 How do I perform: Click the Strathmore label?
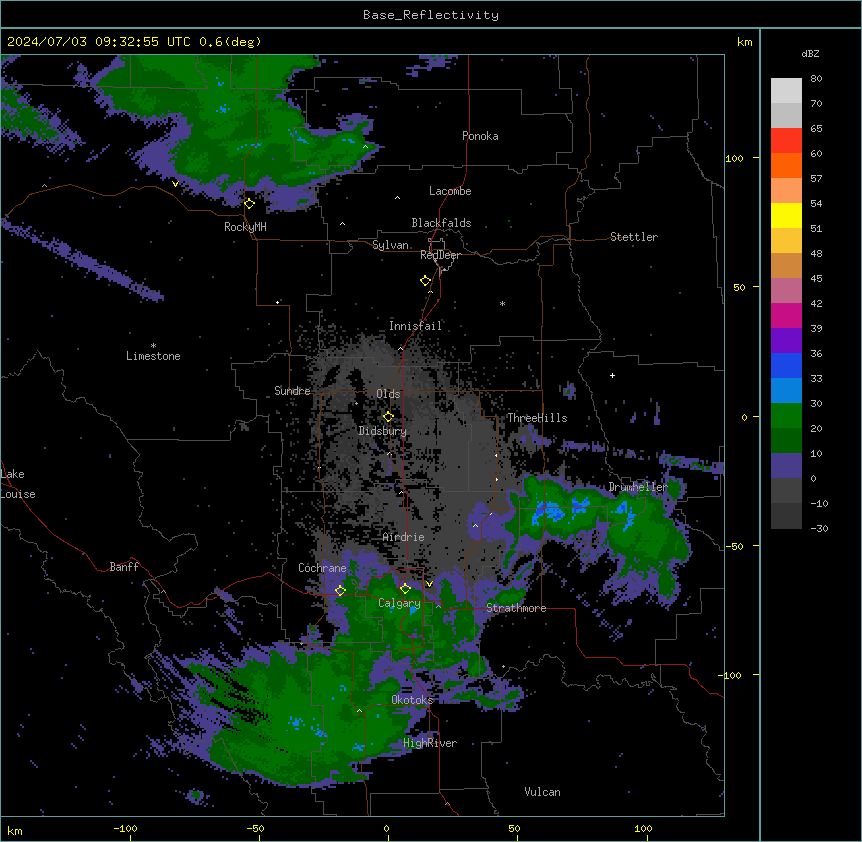(516, 608)
